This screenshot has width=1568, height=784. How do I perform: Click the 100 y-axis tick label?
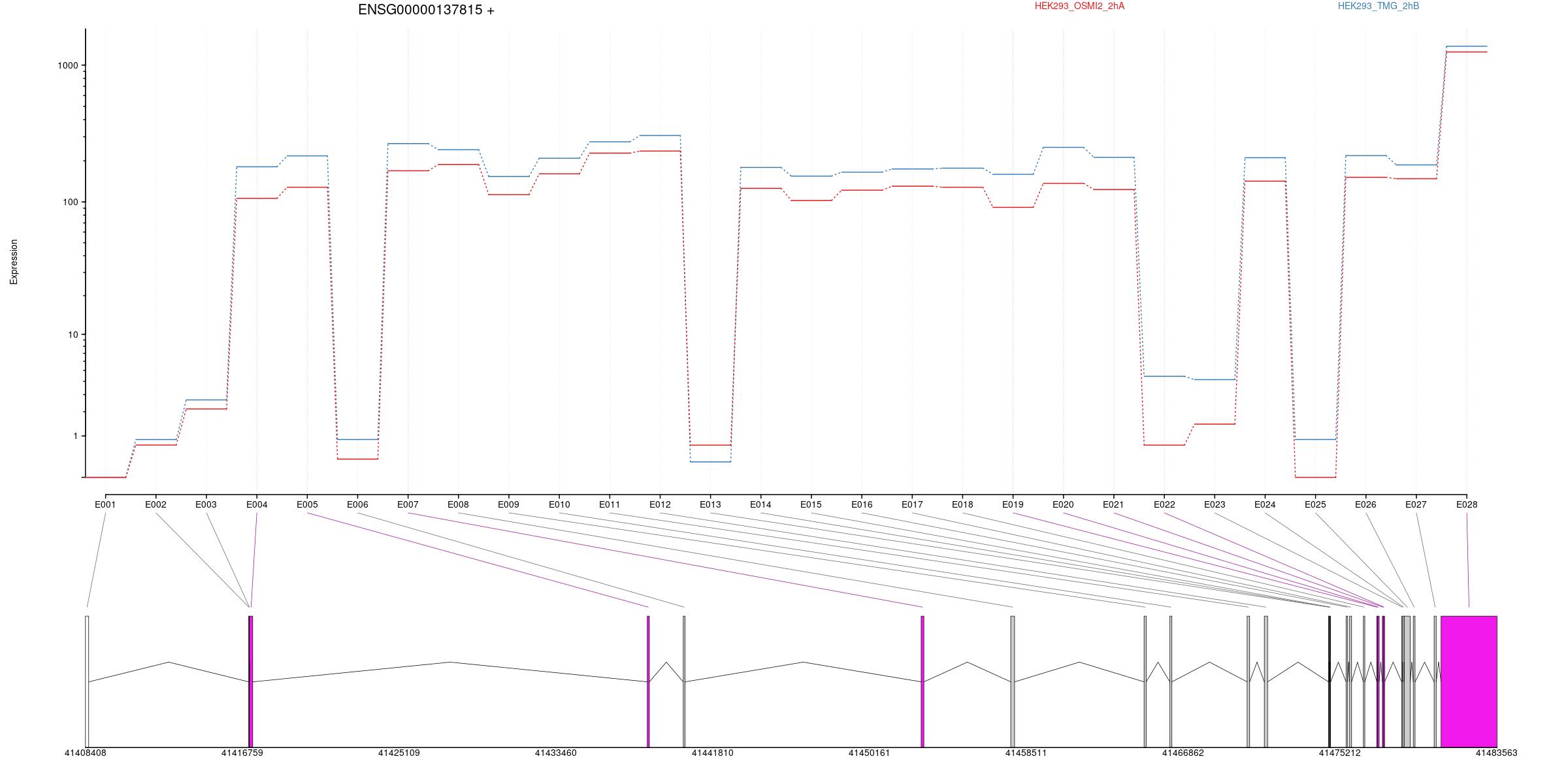(x=71, y=202)
